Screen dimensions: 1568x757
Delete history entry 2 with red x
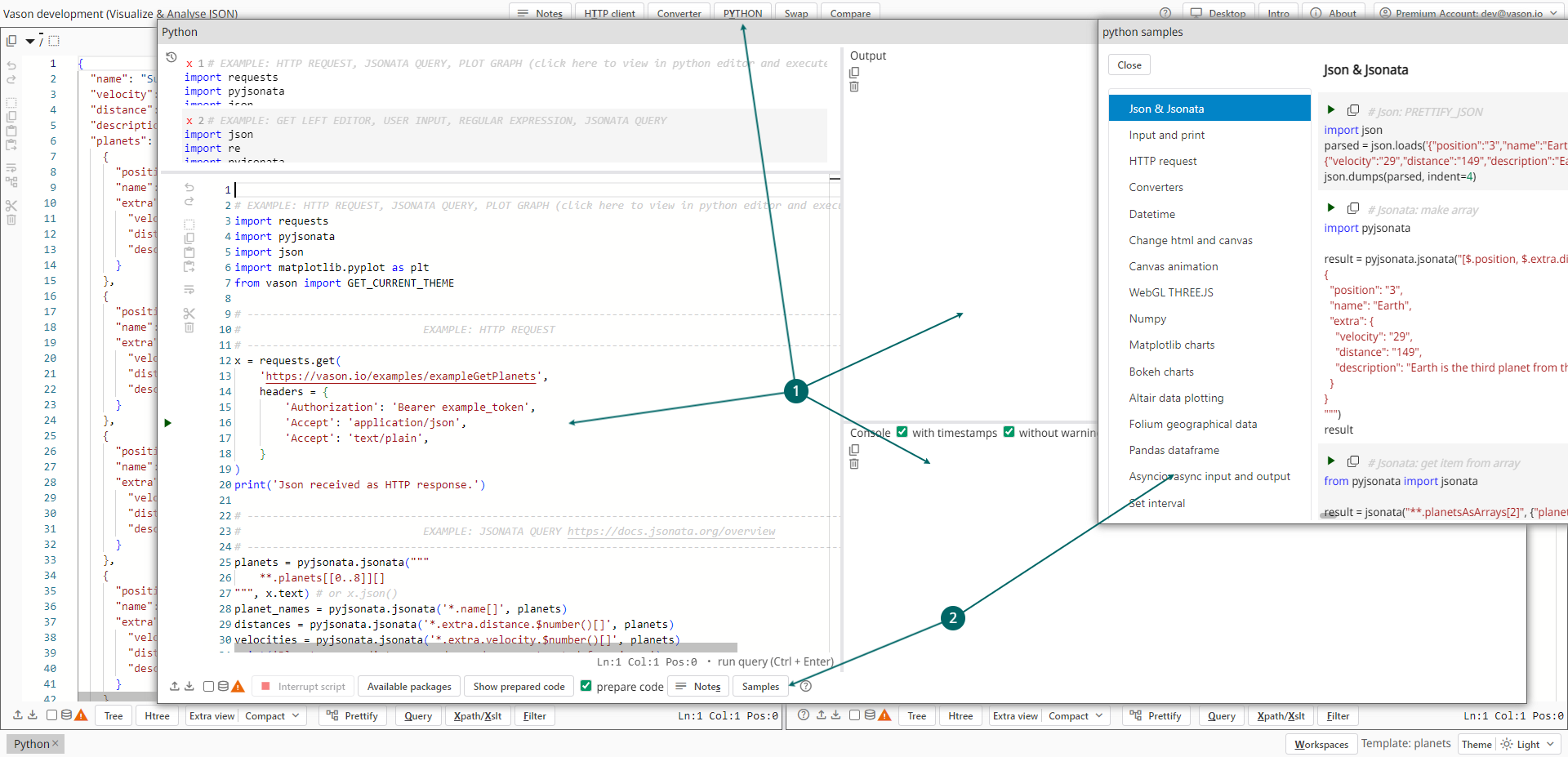189,121
